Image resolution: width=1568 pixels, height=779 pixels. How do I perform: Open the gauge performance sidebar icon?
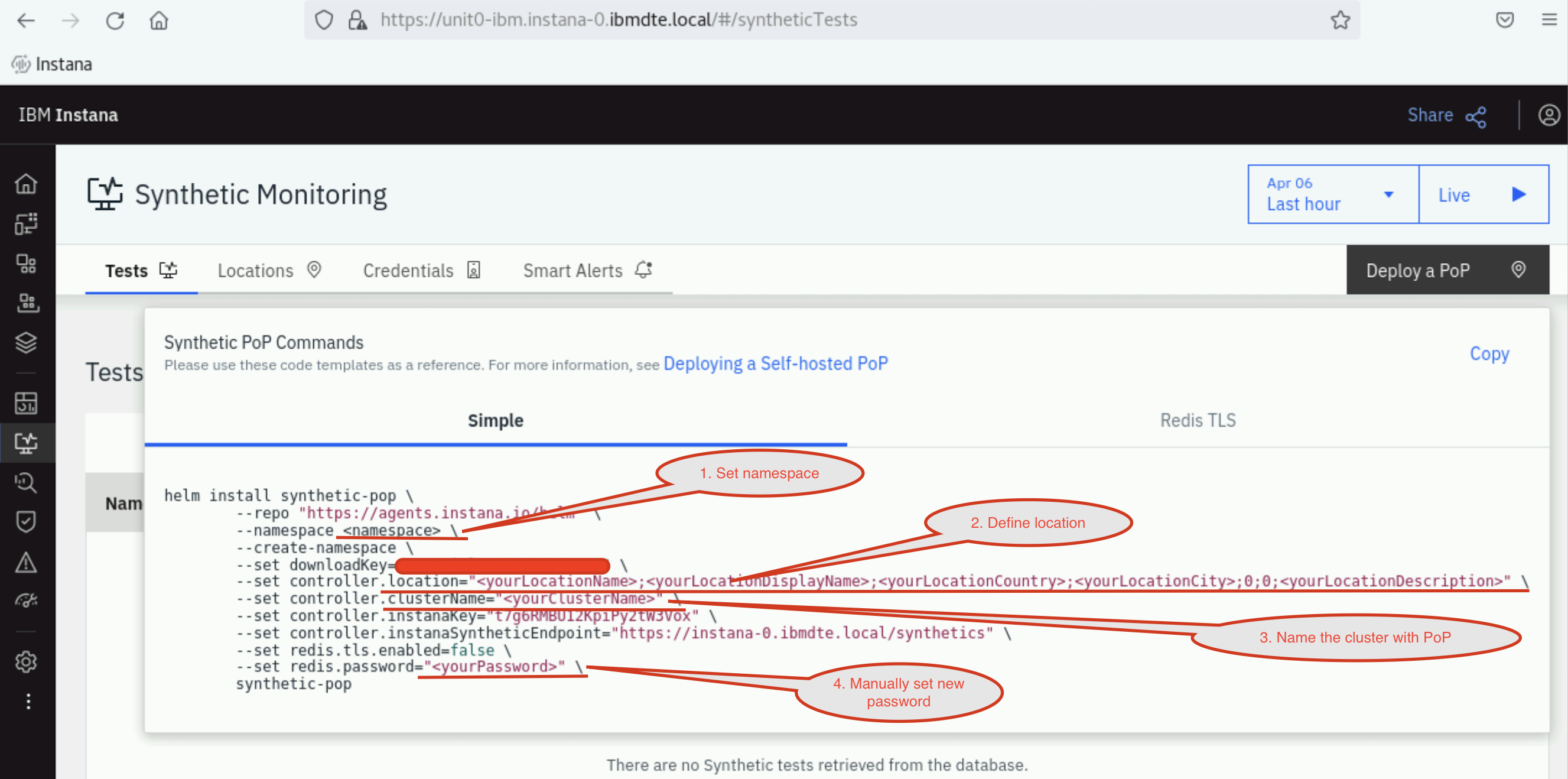click(26, 601)
